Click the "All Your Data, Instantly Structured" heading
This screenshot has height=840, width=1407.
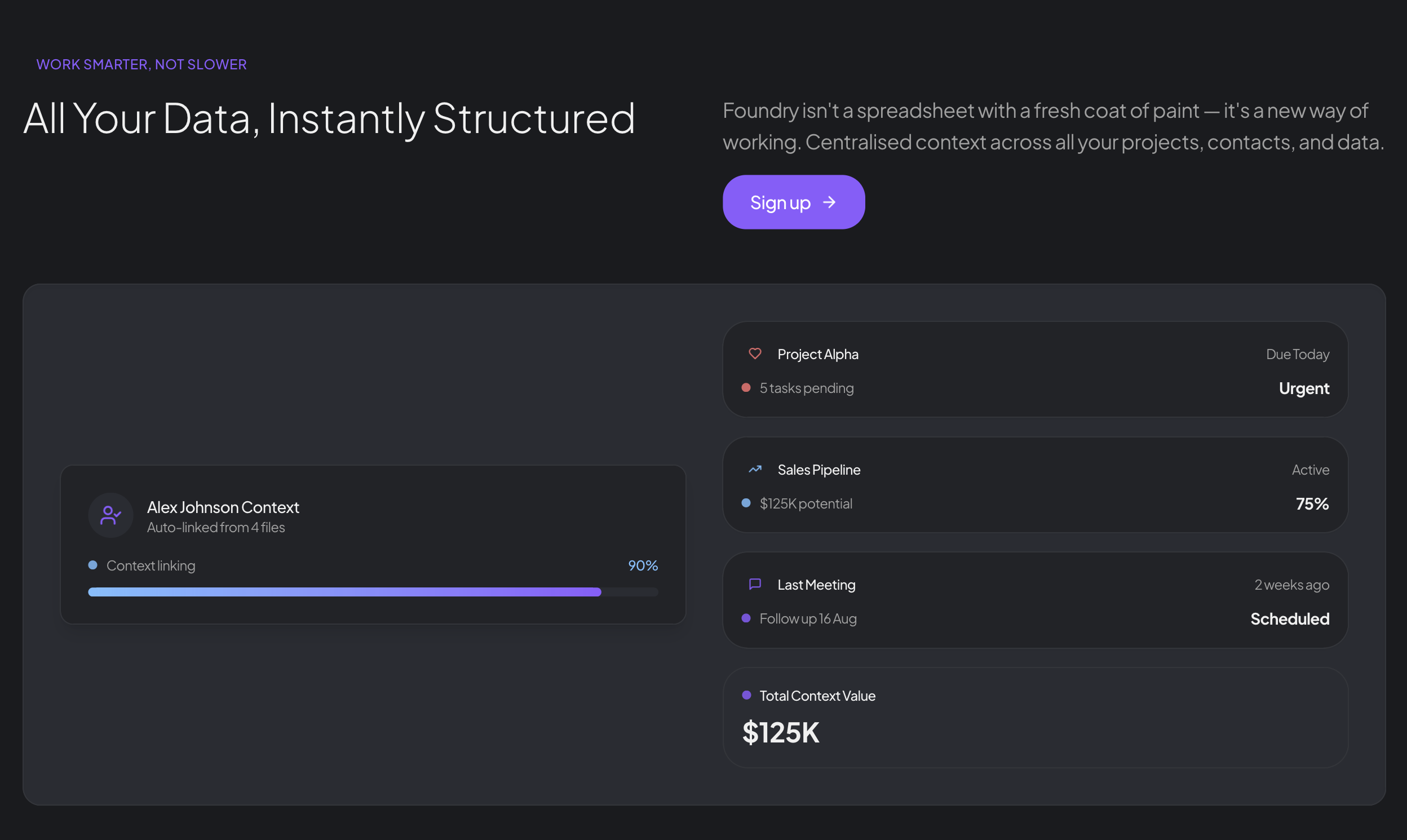coord(329,119)
